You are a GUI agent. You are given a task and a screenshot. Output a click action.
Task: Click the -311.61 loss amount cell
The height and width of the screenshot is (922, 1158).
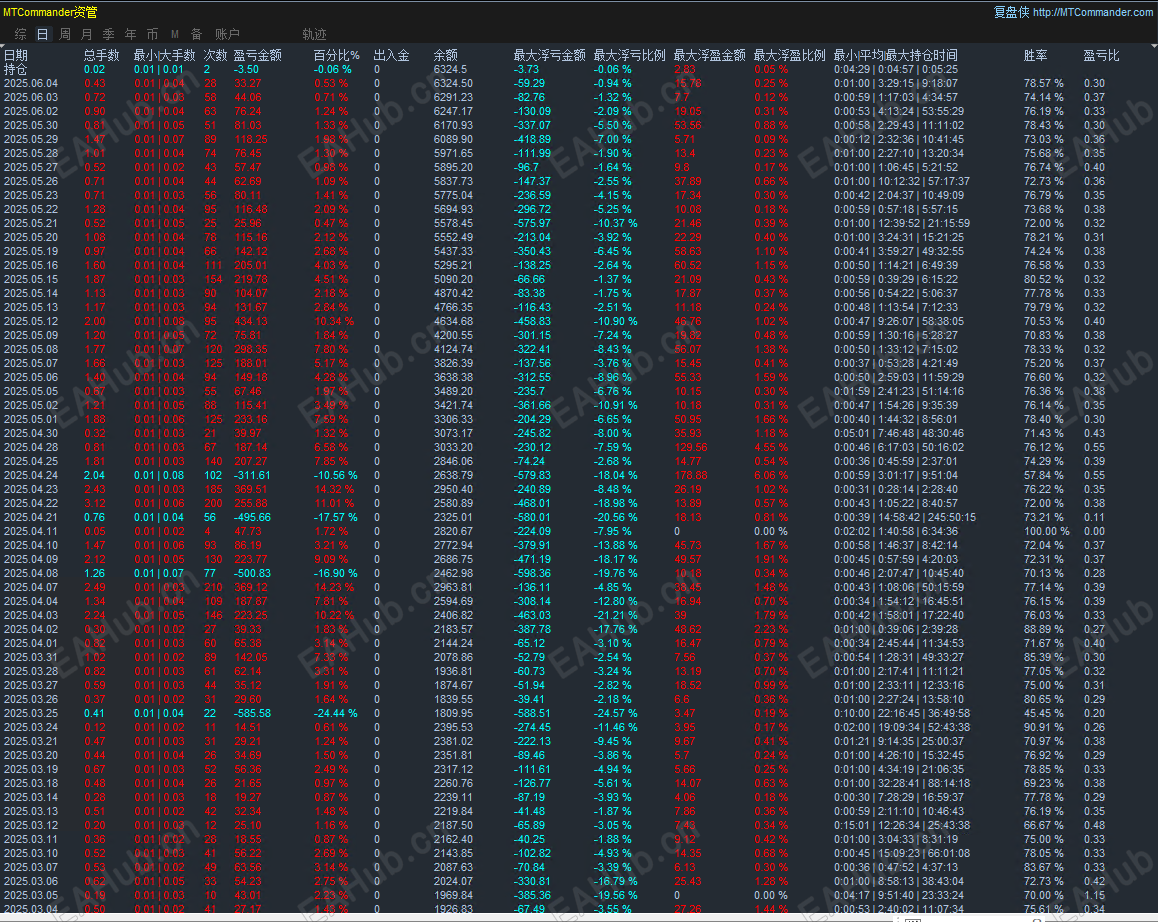[x=253, y=475]
